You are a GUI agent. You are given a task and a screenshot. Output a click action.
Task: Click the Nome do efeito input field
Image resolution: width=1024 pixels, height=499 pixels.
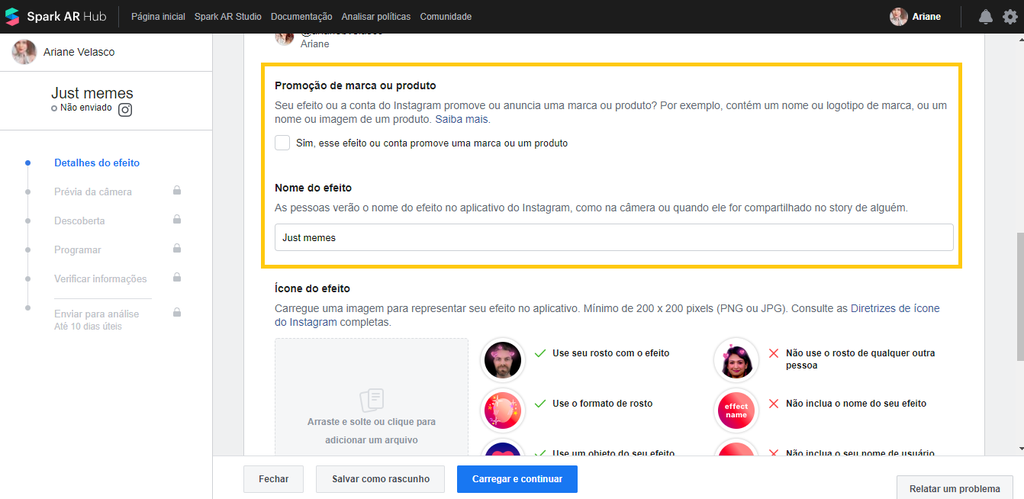click(614, 238)
